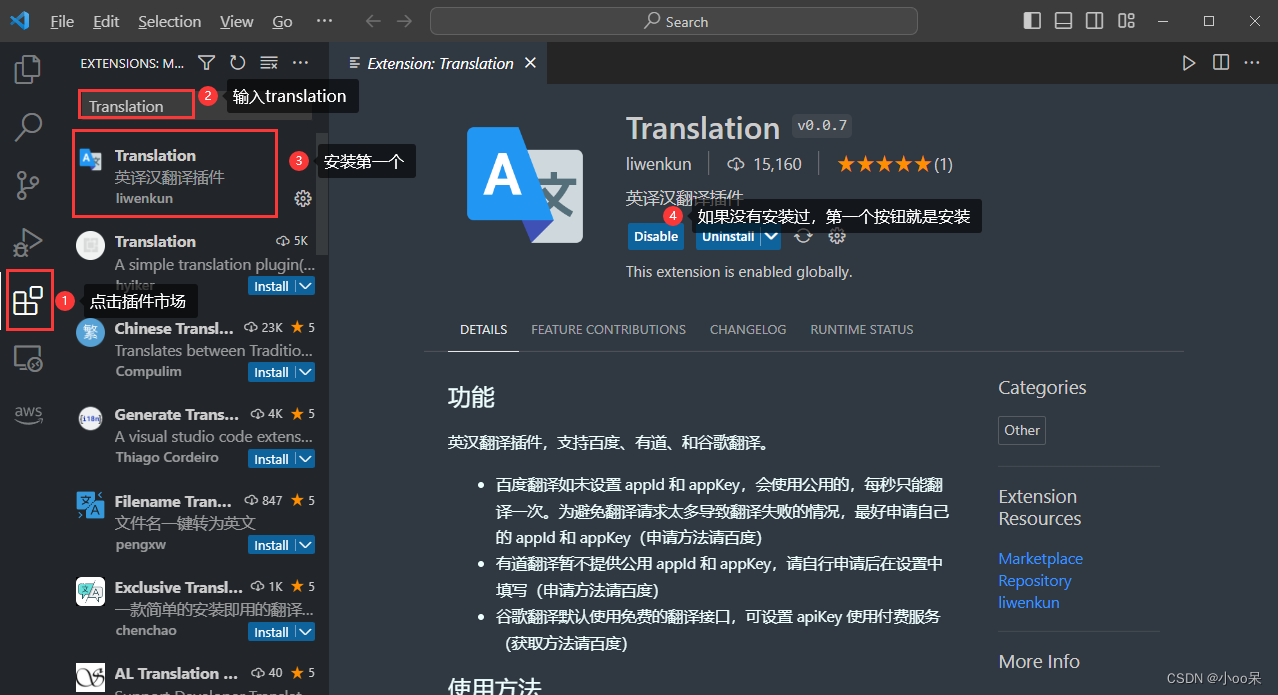Expand install dropdown for pengxw extension
The image size is (1278, 695).
pos(306,545)
